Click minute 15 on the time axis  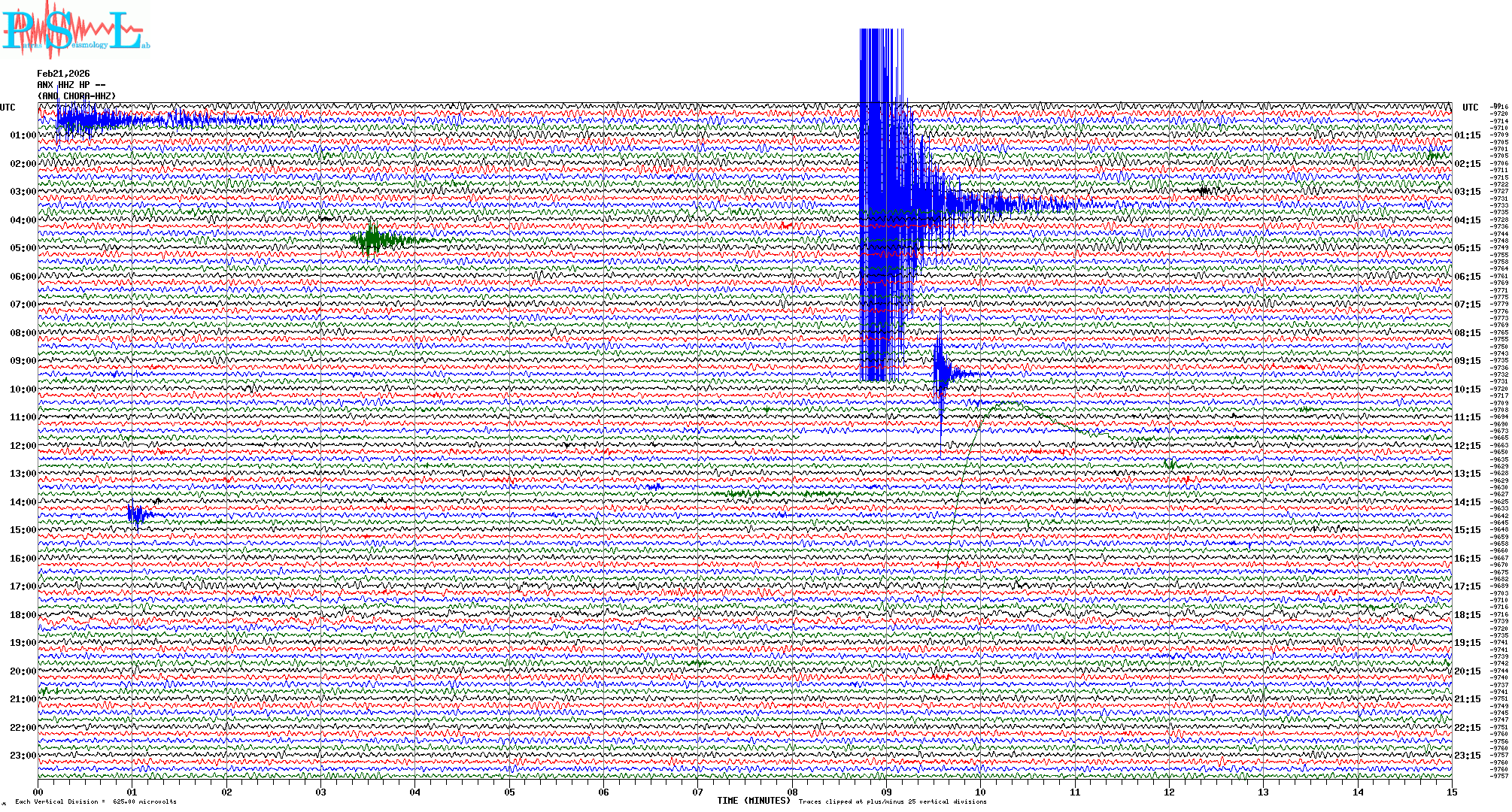[x=1451, y=792]
